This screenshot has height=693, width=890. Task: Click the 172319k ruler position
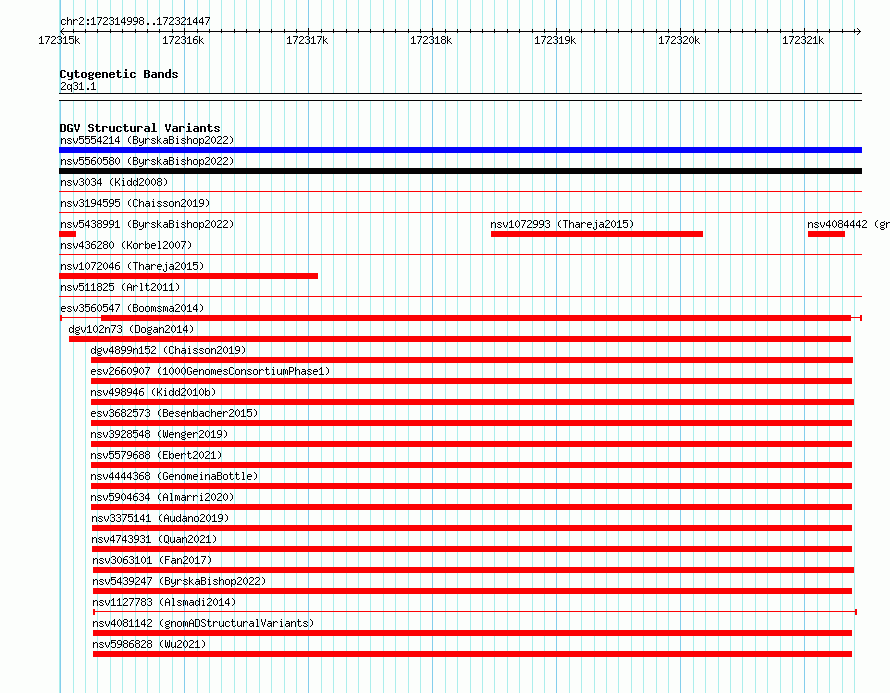555,40
